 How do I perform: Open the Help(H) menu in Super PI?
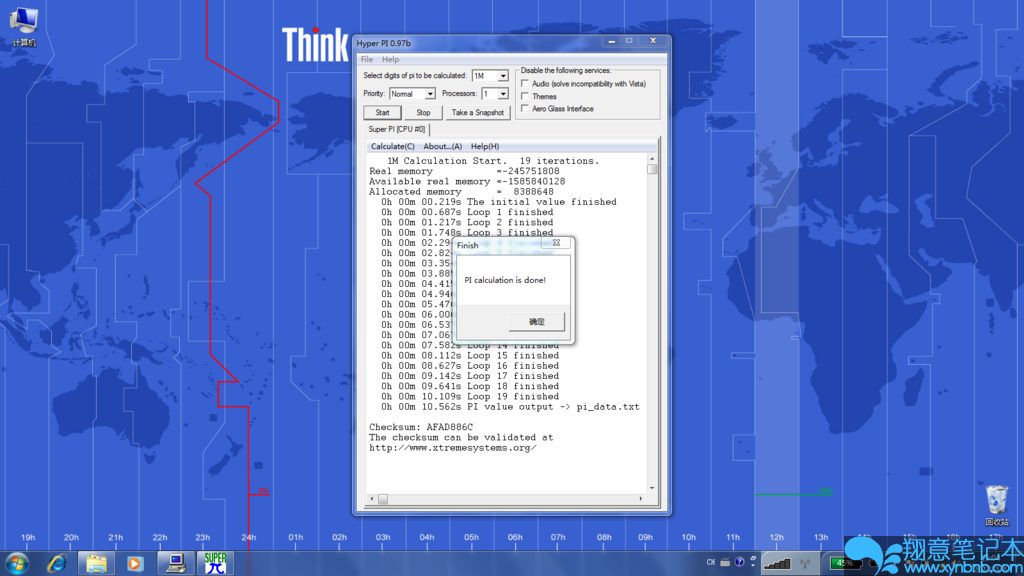pyautogui.click(x=485, y=146)
